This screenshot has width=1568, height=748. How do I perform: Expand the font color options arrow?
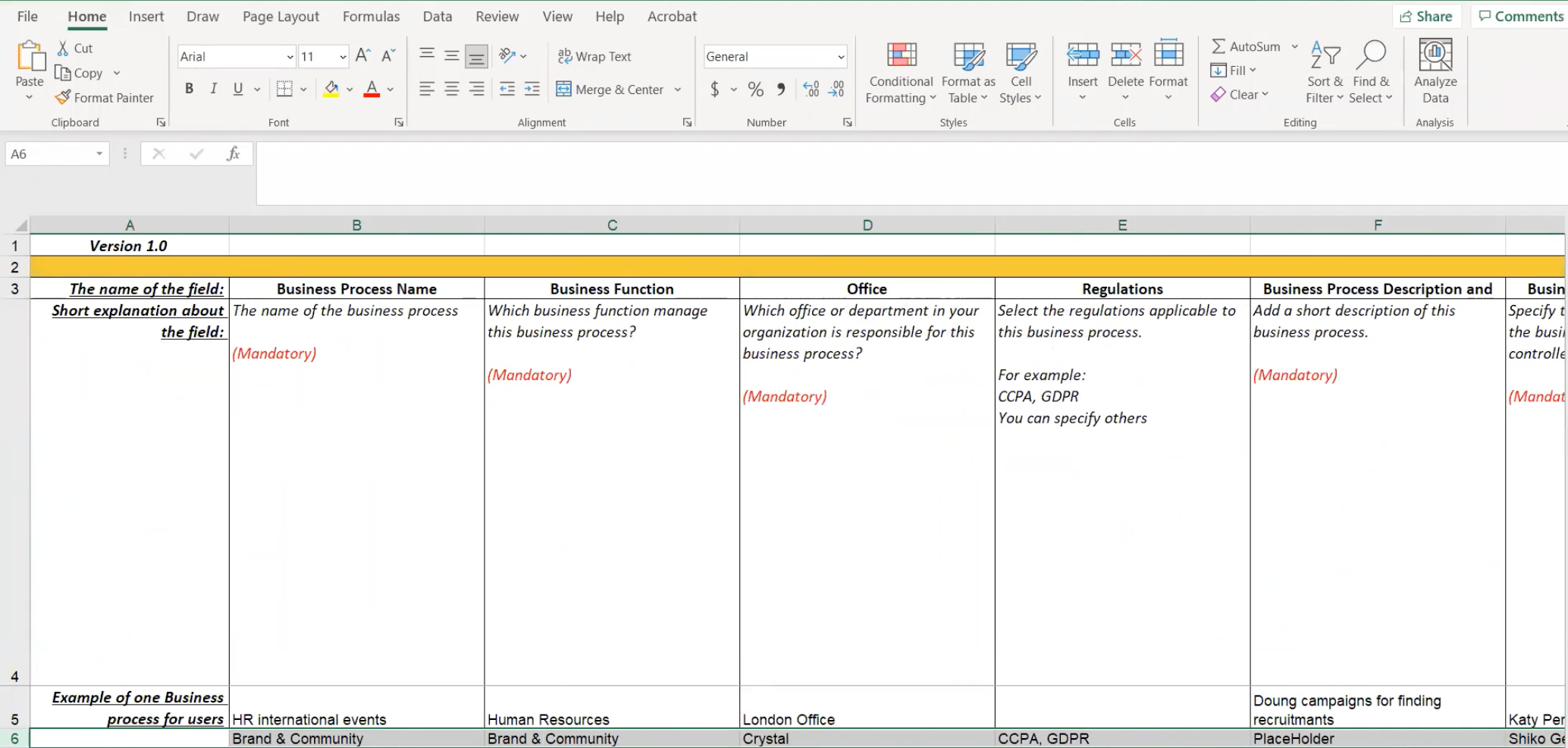[x=390, y=90]
